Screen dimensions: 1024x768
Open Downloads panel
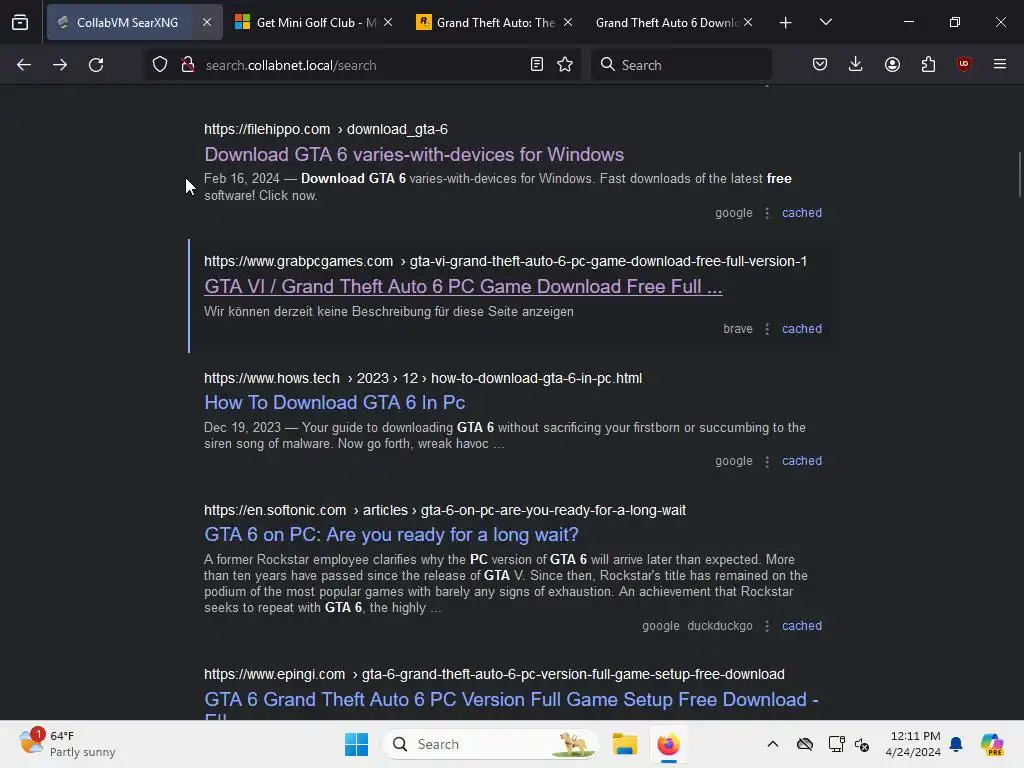click(856, 64)
